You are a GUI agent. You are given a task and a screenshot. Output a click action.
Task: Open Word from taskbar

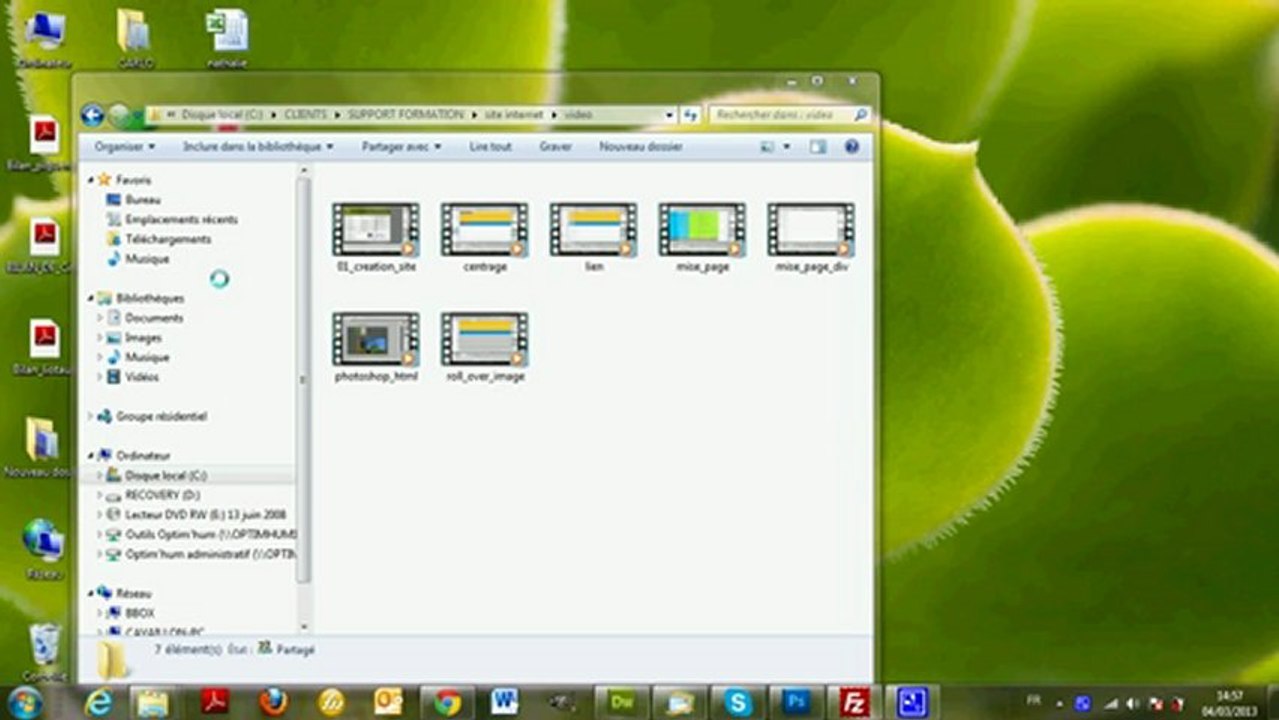pyautogui.click(x=504, y=702)
